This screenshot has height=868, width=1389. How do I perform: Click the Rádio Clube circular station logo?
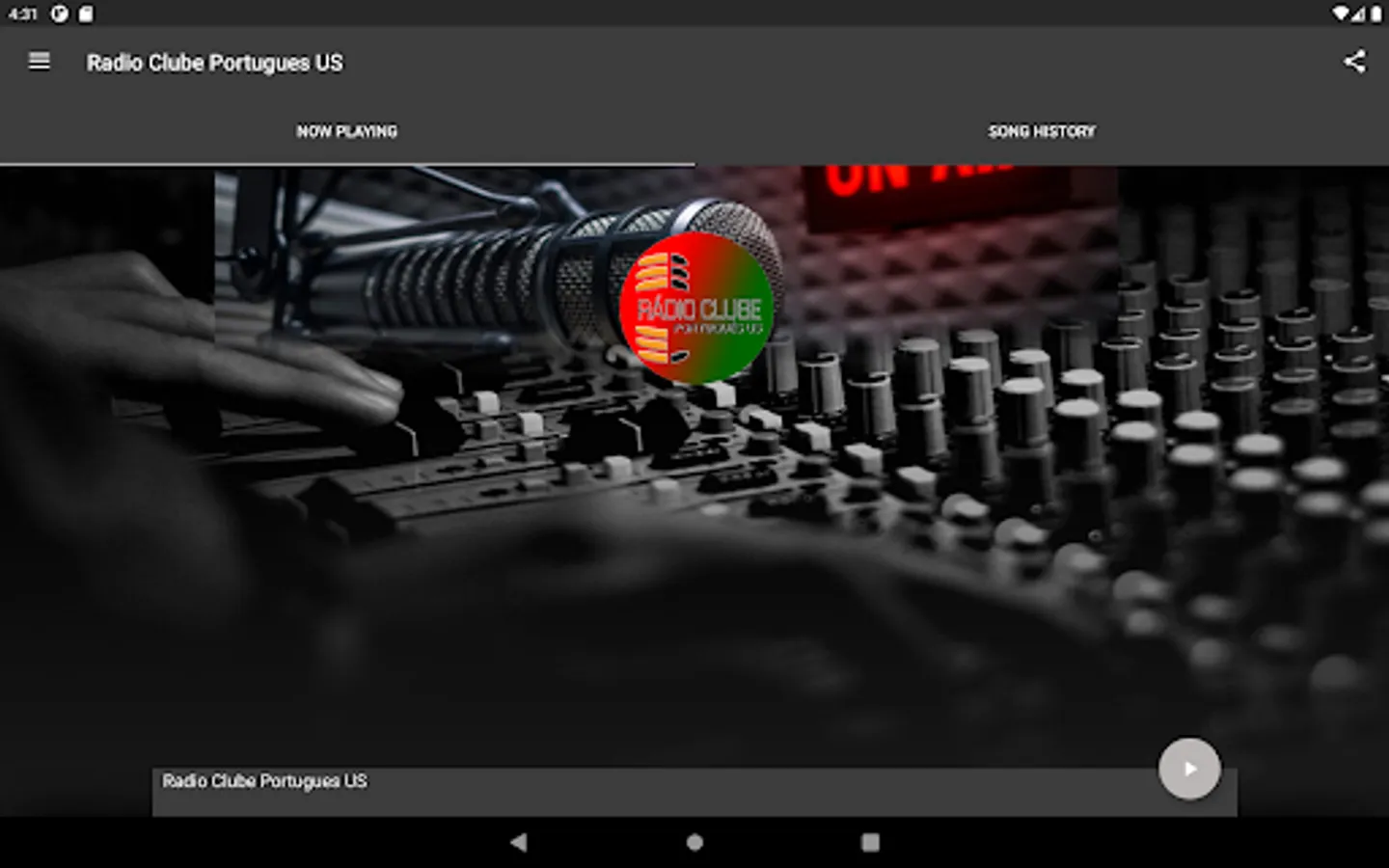(697, 309)
